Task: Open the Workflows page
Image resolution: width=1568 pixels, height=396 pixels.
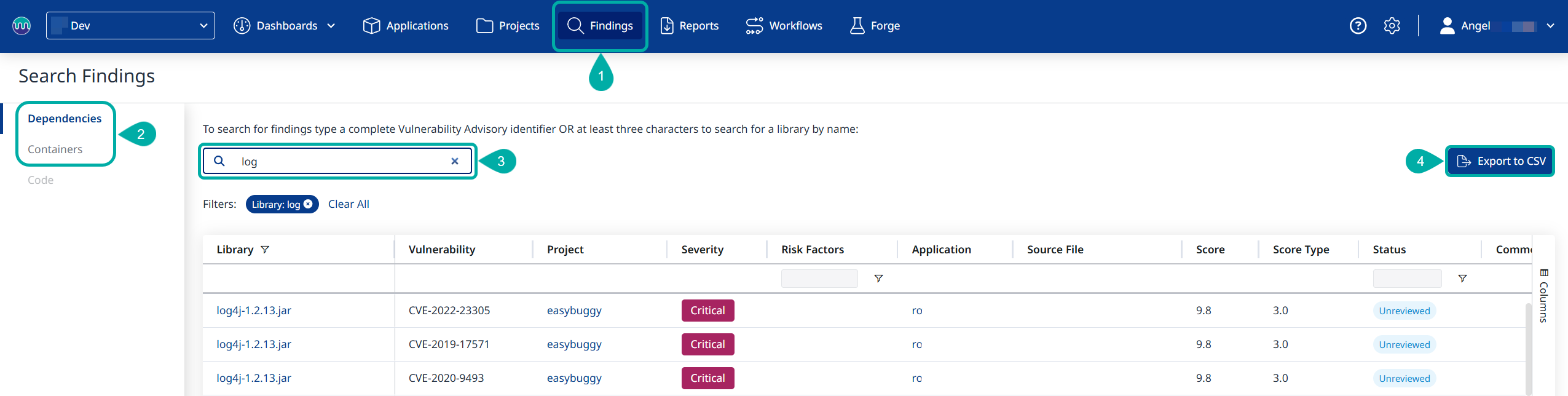Action: pos(784,26)
